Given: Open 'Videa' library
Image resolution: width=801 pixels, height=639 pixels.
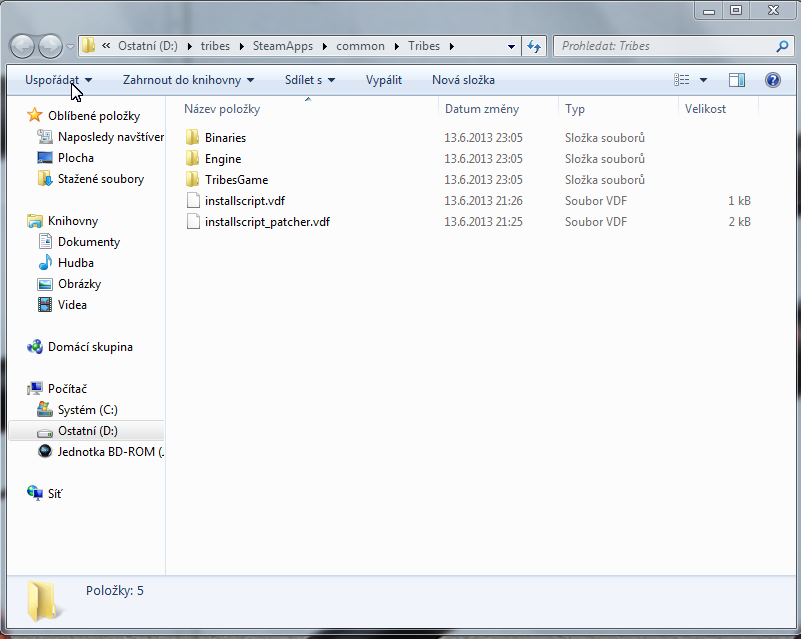Looking at the screenshot, I should [x=72, y=304].
